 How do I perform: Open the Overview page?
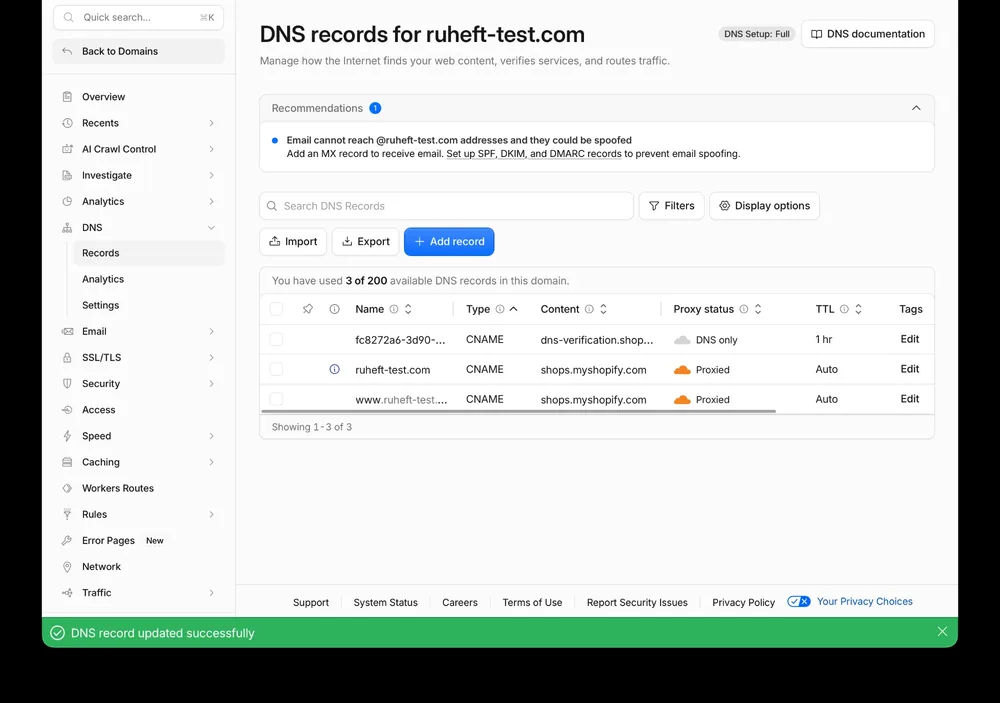click(x=138, y=97)
